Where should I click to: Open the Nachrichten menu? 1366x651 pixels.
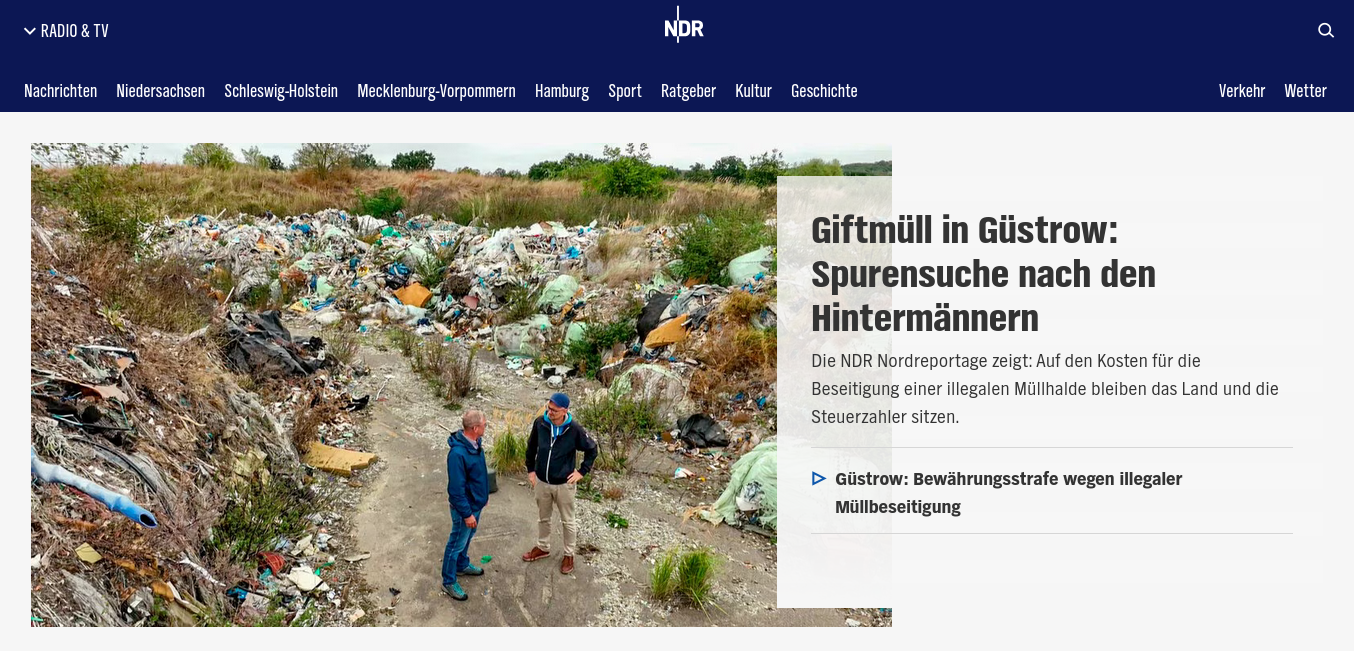point(61,91)
